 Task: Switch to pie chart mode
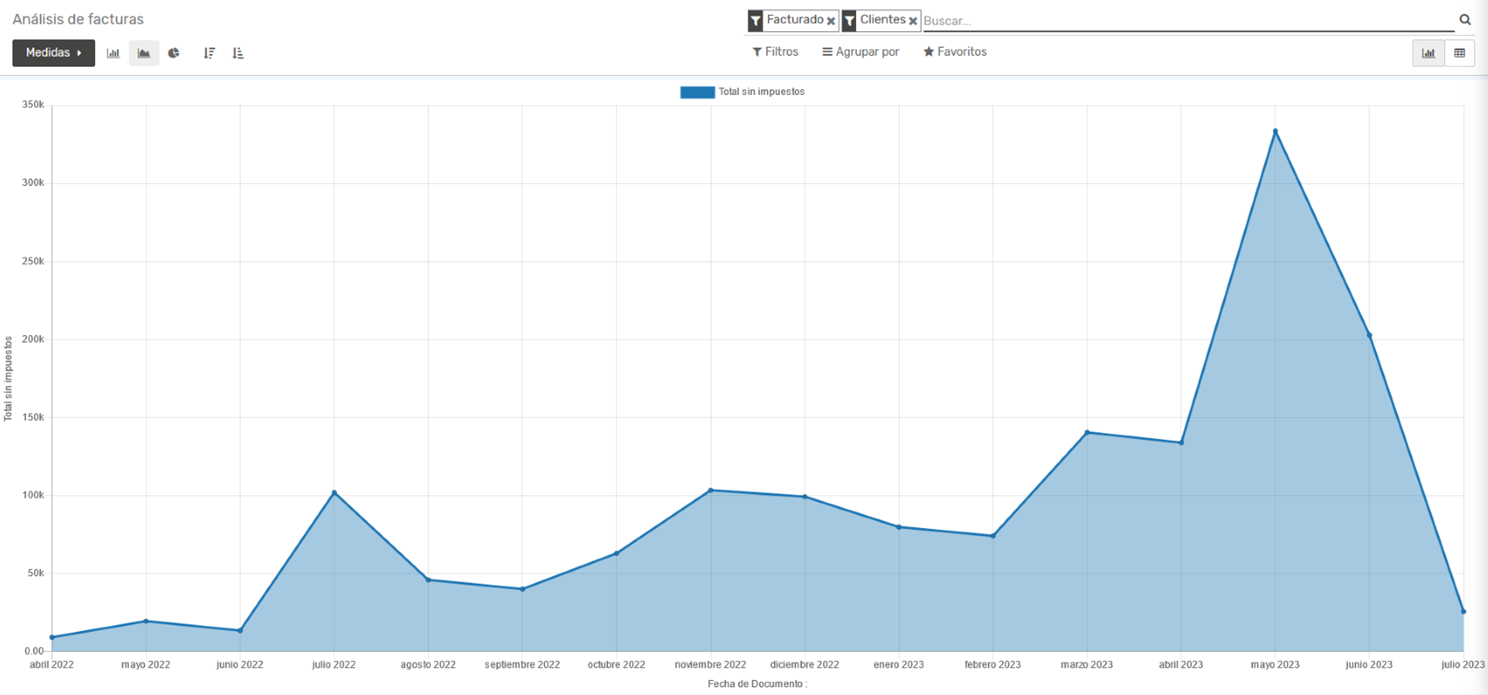pyautogui.click(x=174, y=53)
